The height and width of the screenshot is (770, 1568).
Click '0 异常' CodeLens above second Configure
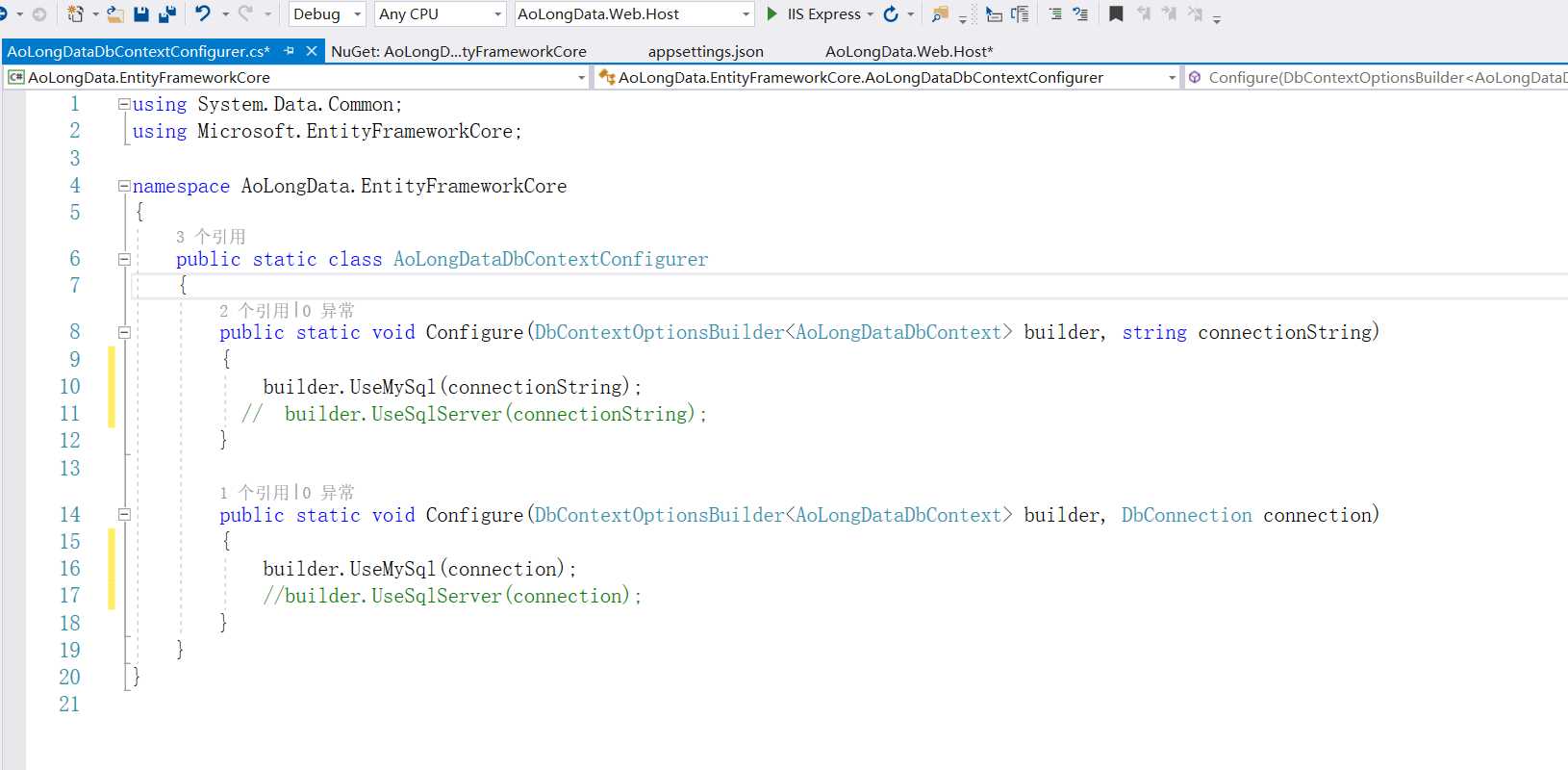point(329,493)
